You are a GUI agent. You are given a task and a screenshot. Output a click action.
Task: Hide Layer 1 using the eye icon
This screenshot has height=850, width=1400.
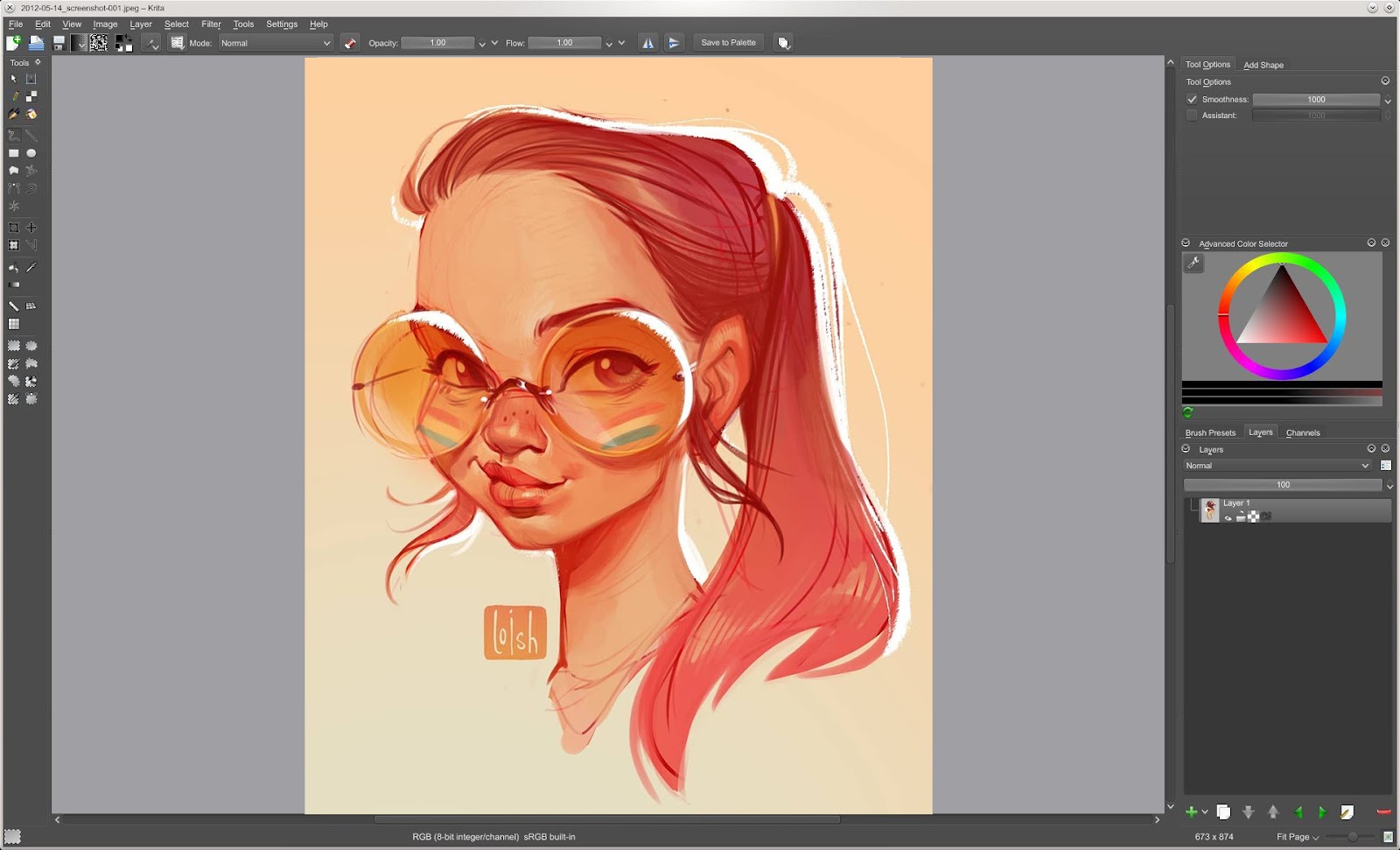(1228, 517)
